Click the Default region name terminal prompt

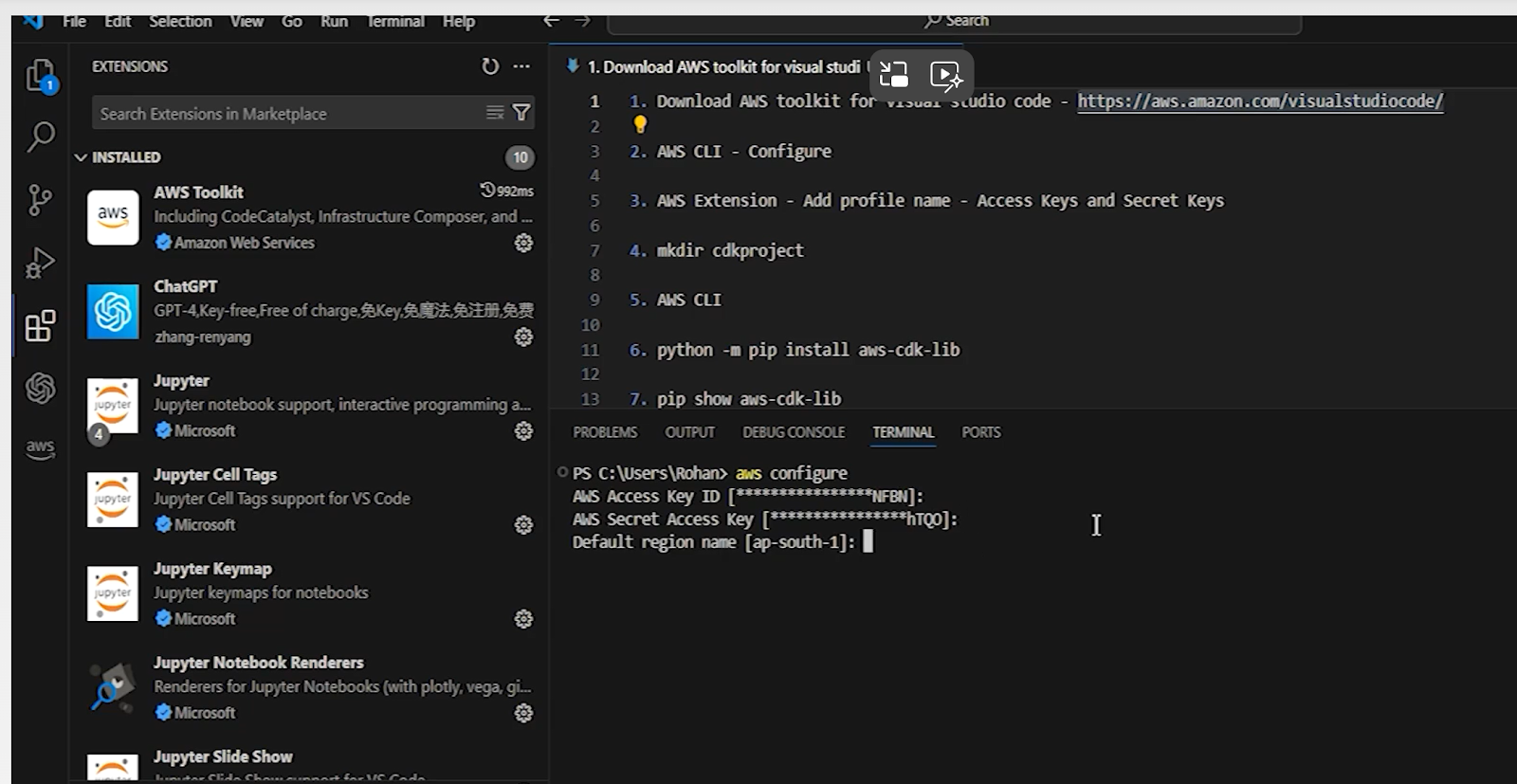[714, 542]
